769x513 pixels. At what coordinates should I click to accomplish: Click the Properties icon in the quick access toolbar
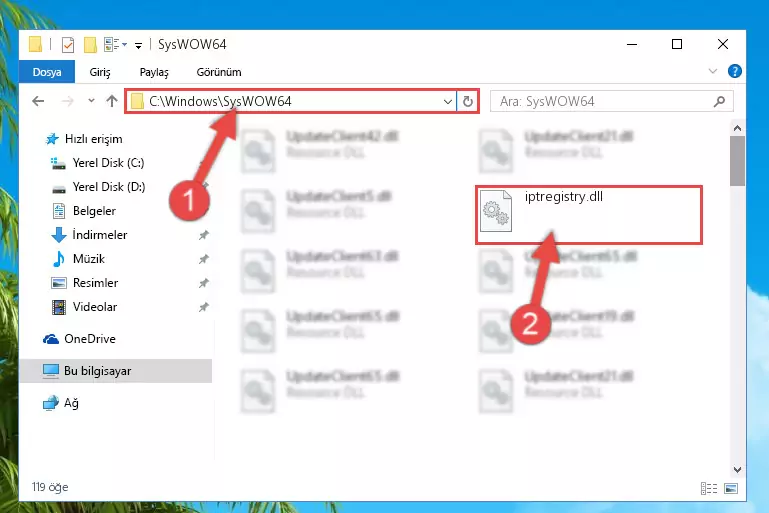click(x=68, y=45)
